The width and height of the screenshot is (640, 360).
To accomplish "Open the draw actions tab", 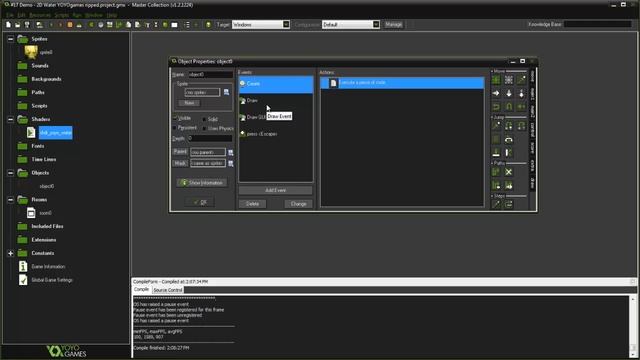I will click(533, 183).
